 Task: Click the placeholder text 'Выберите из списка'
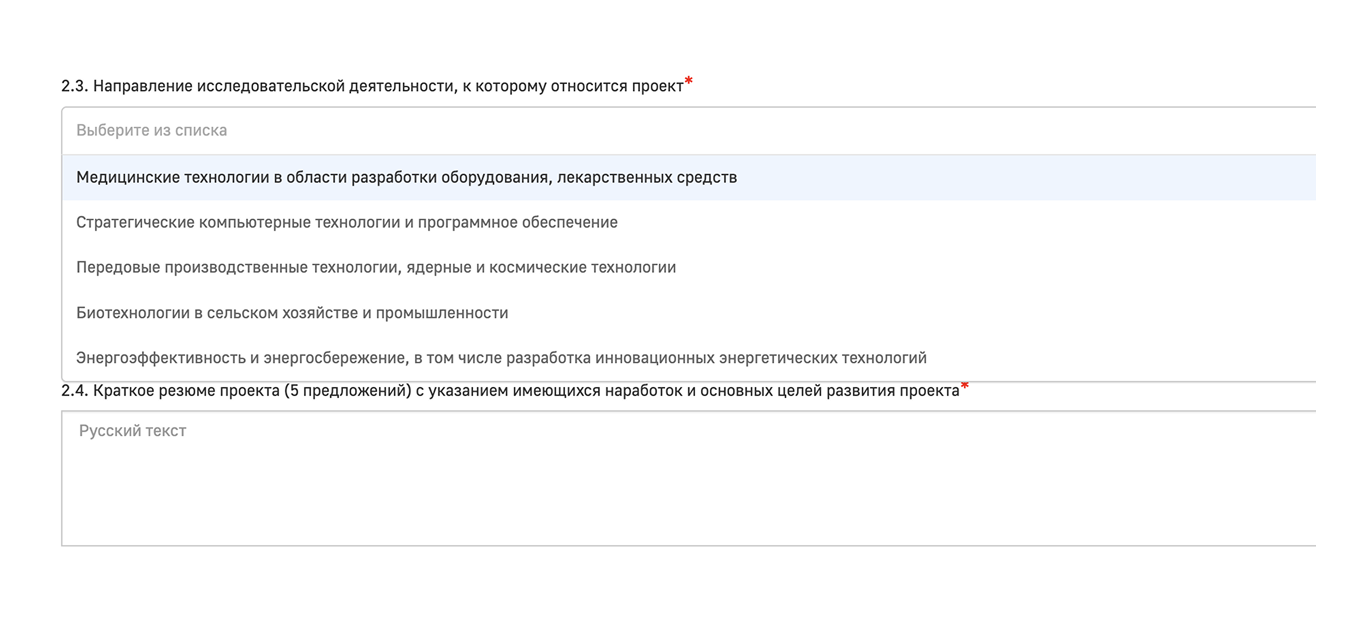pyautogui.click(x=150, y=130)
